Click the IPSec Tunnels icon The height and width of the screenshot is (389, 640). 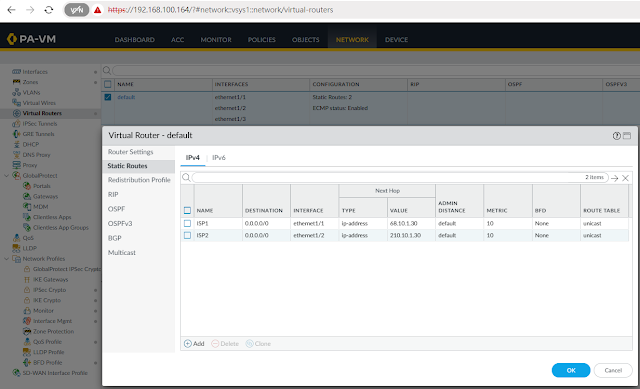(x=16, y=124)
